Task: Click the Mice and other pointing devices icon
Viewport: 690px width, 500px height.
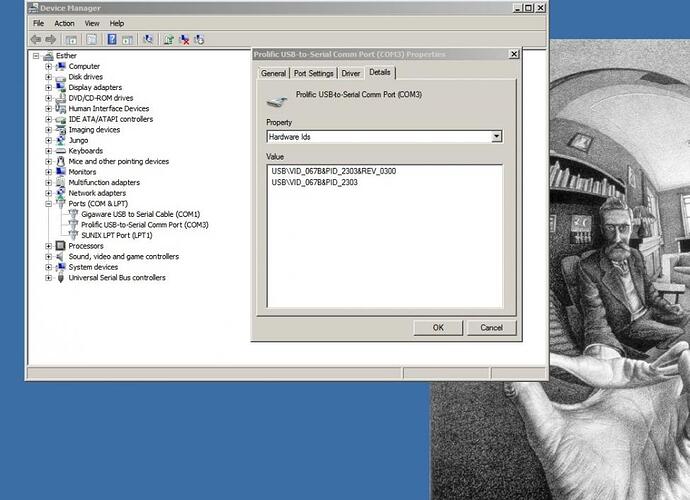Action: click(x=61, y=162)
